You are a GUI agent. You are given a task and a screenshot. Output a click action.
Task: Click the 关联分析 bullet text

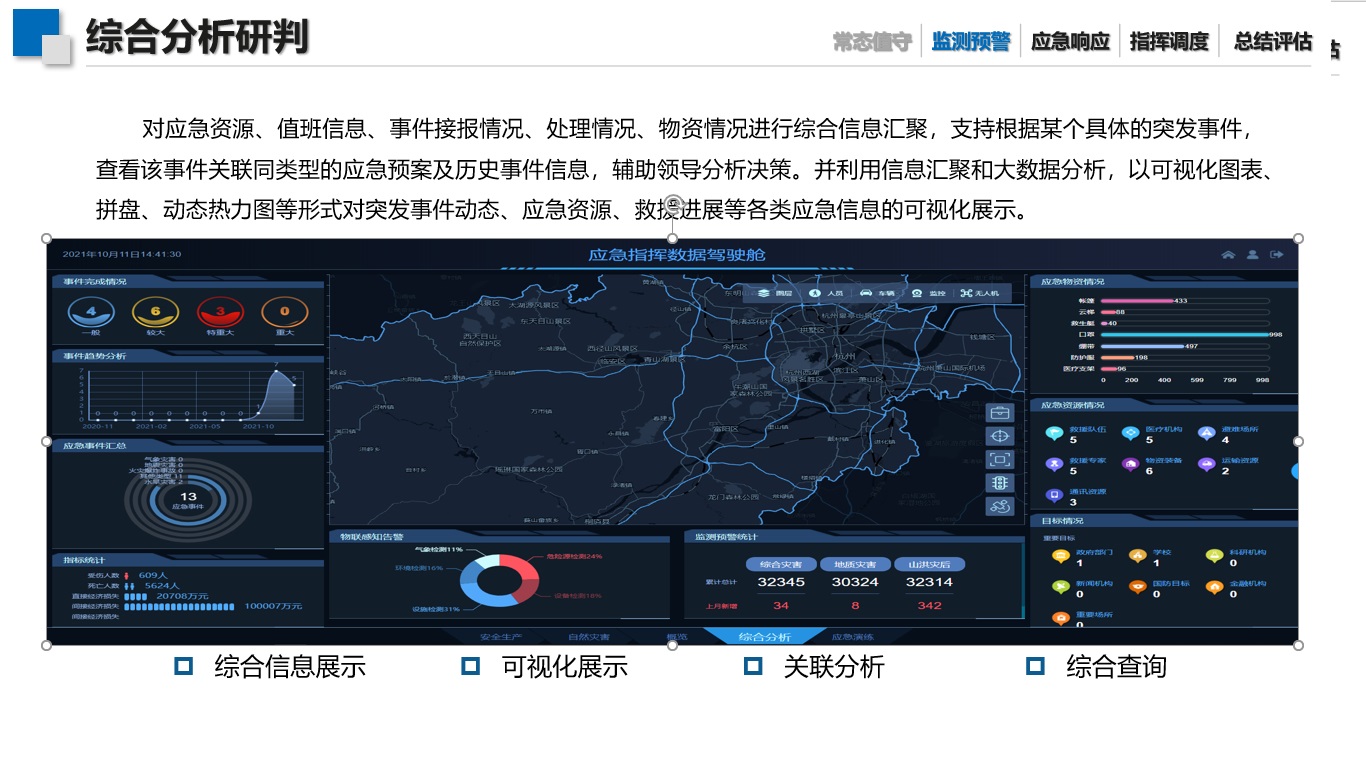click(834, 667)
